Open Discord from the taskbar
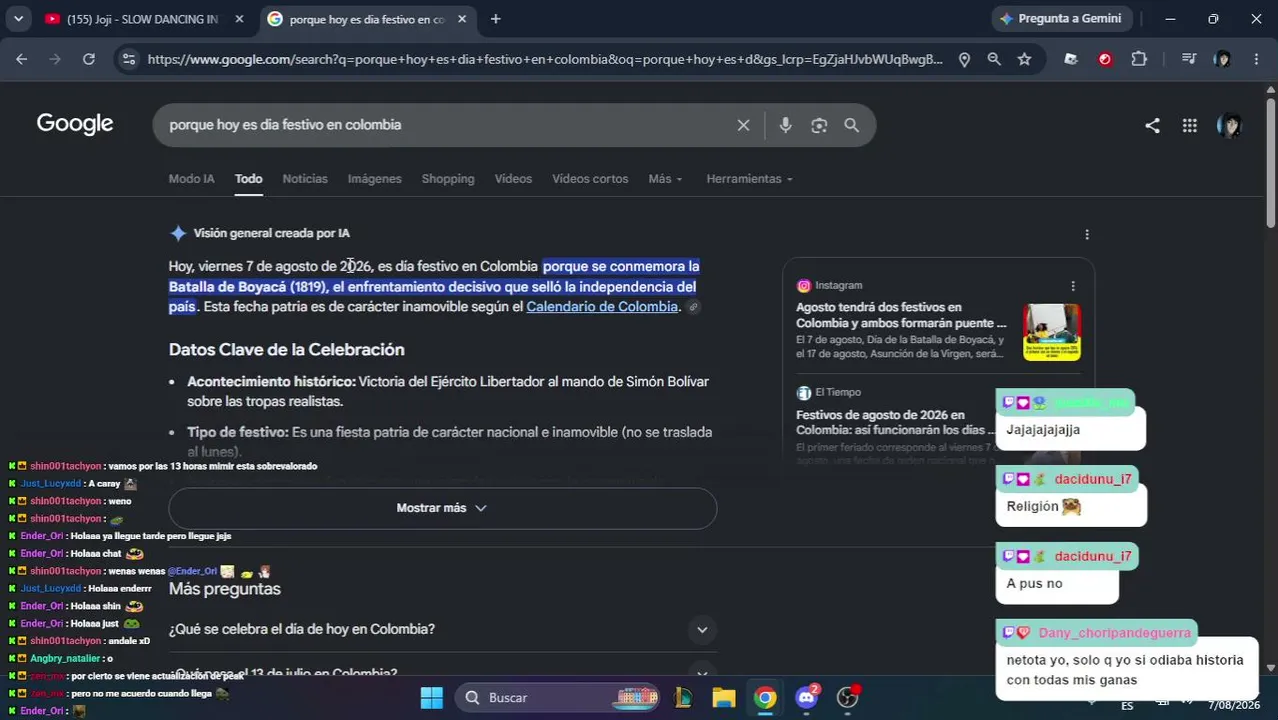The width and height of the screenshot is (1278, 720). [806, 698]
